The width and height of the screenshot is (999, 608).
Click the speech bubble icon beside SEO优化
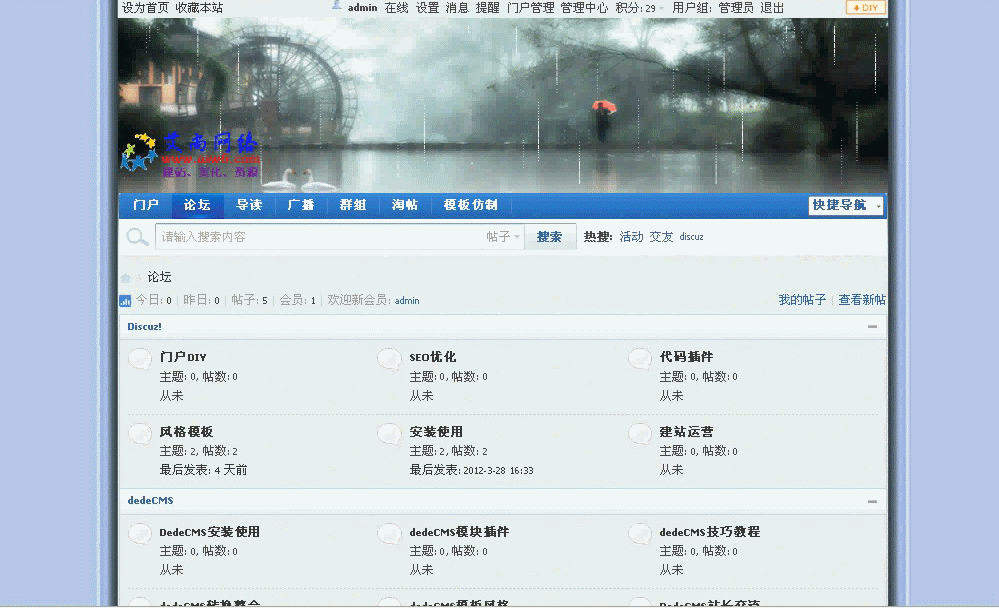389,359
